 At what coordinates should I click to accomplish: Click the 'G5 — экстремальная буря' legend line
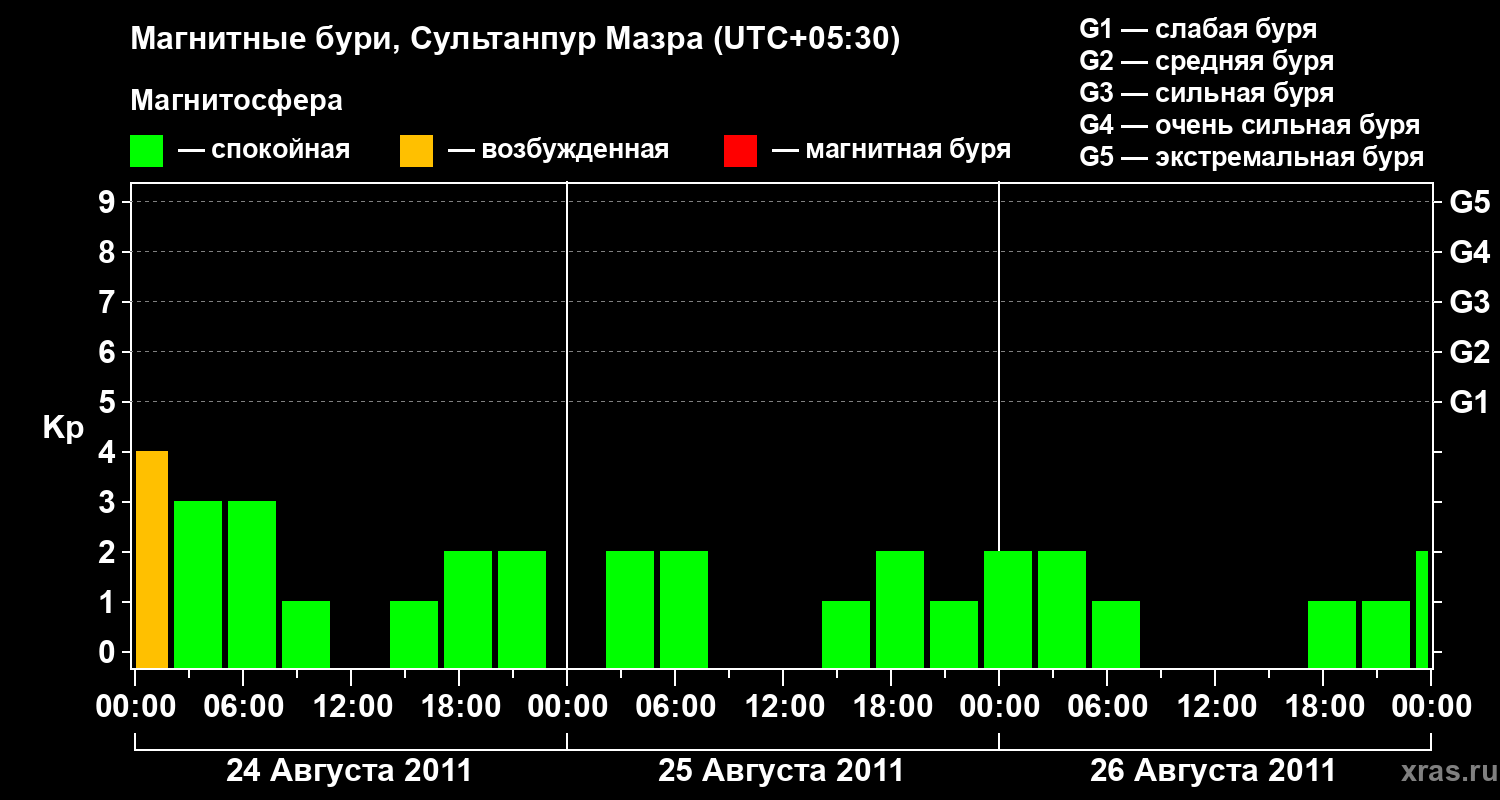click(1252, 157)
